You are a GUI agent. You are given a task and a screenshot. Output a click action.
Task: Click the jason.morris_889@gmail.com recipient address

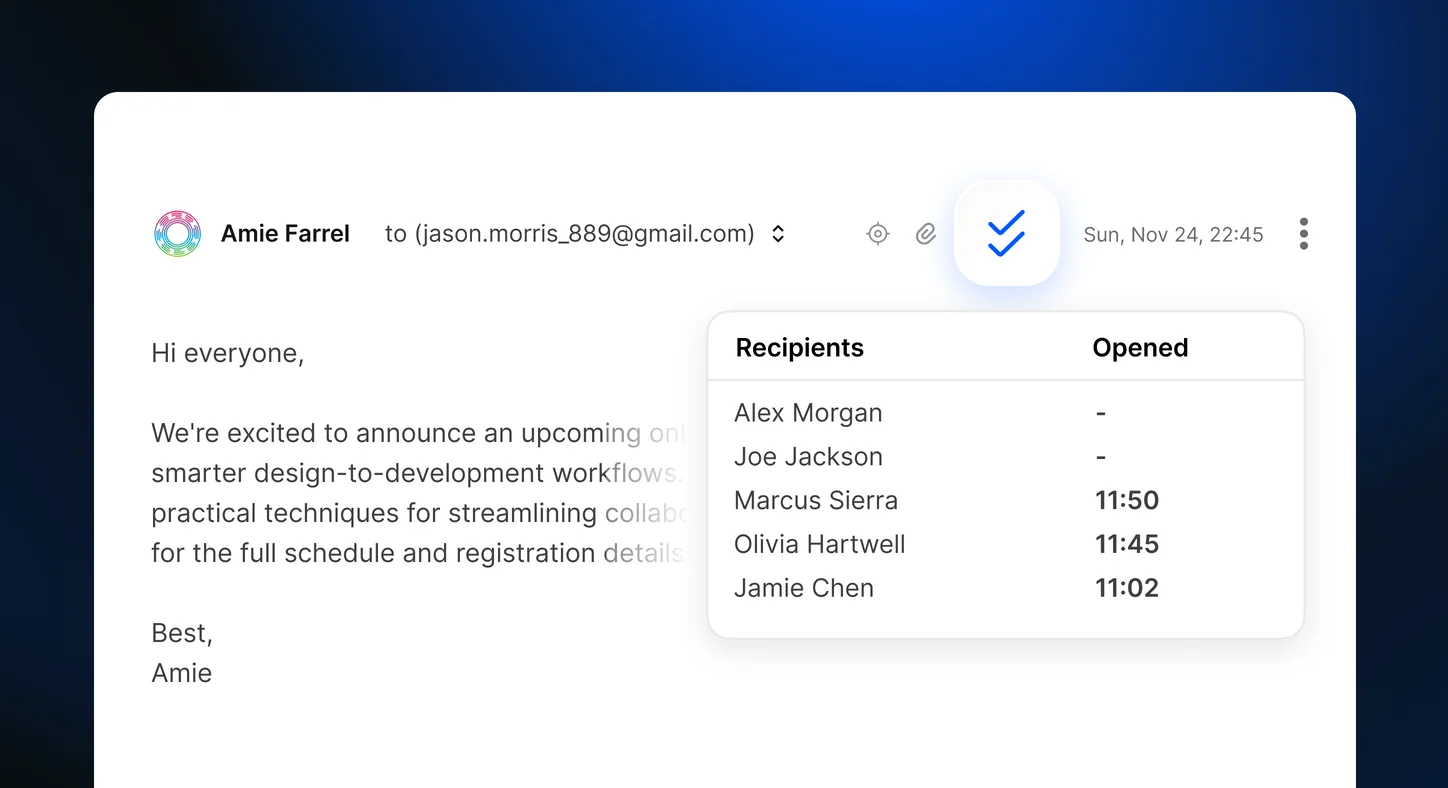click(x=585, y=234)
